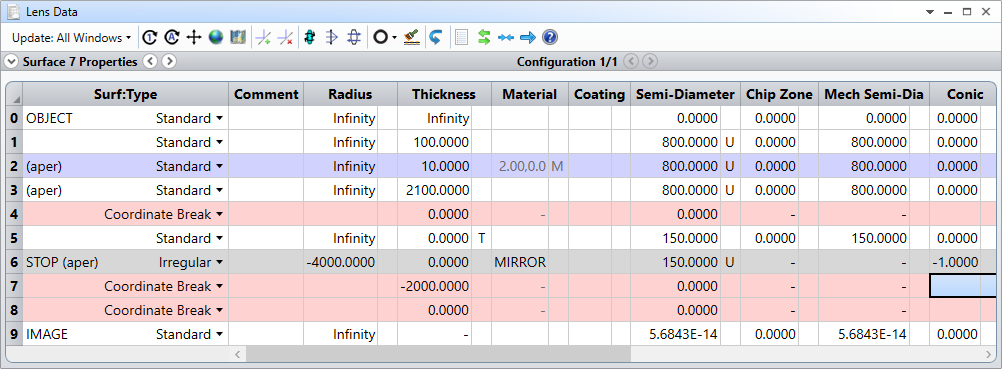This screenshot has height=369, width=1002.
Task: Select the thickness cell showing 10.0000
Action: (x=435, y=166)
